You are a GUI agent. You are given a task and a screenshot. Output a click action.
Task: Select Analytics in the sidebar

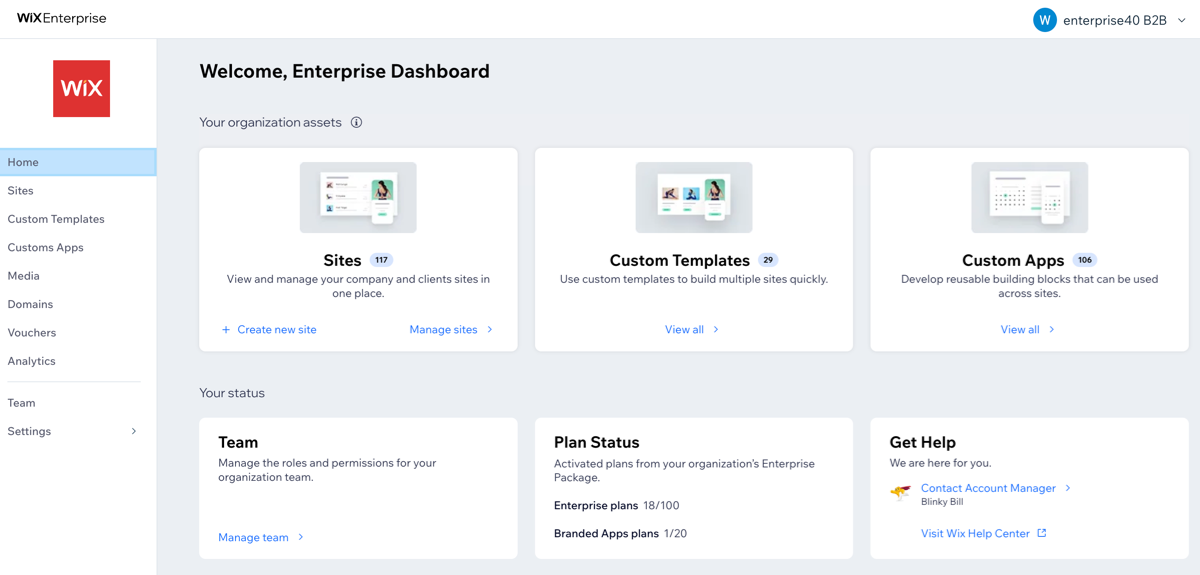32,361
